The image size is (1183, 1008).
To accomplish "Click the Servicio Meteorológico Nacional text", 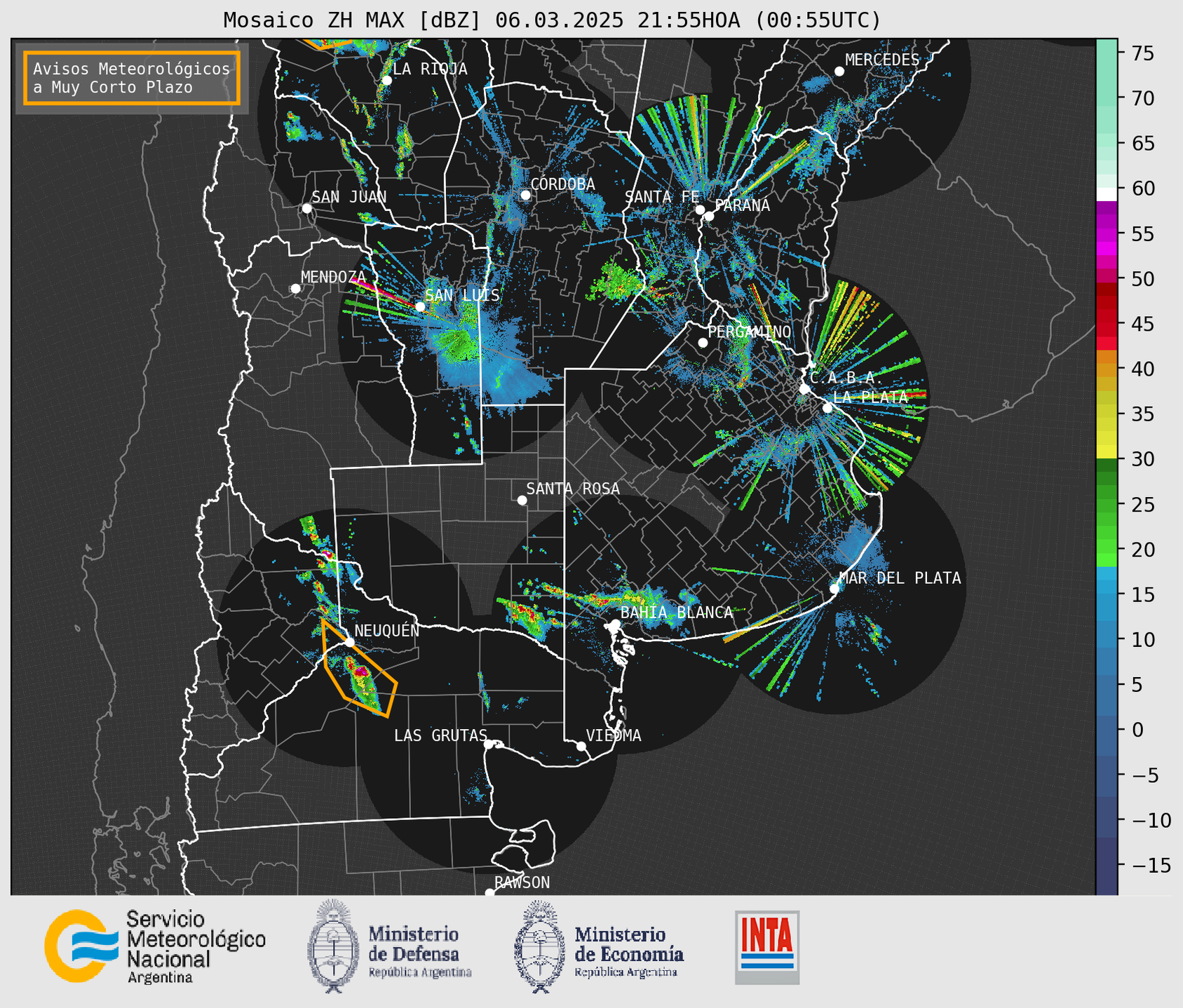I will (196, 947).
